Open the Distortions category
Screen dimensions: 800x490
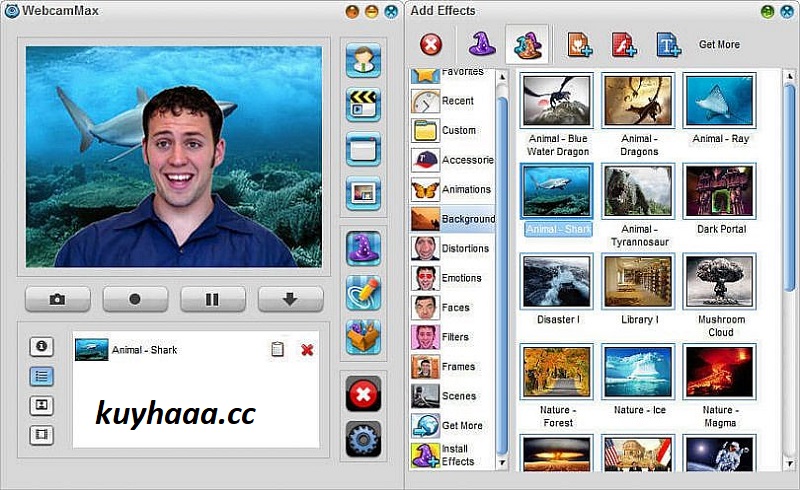pyautogui.click(x=453, y=249)
